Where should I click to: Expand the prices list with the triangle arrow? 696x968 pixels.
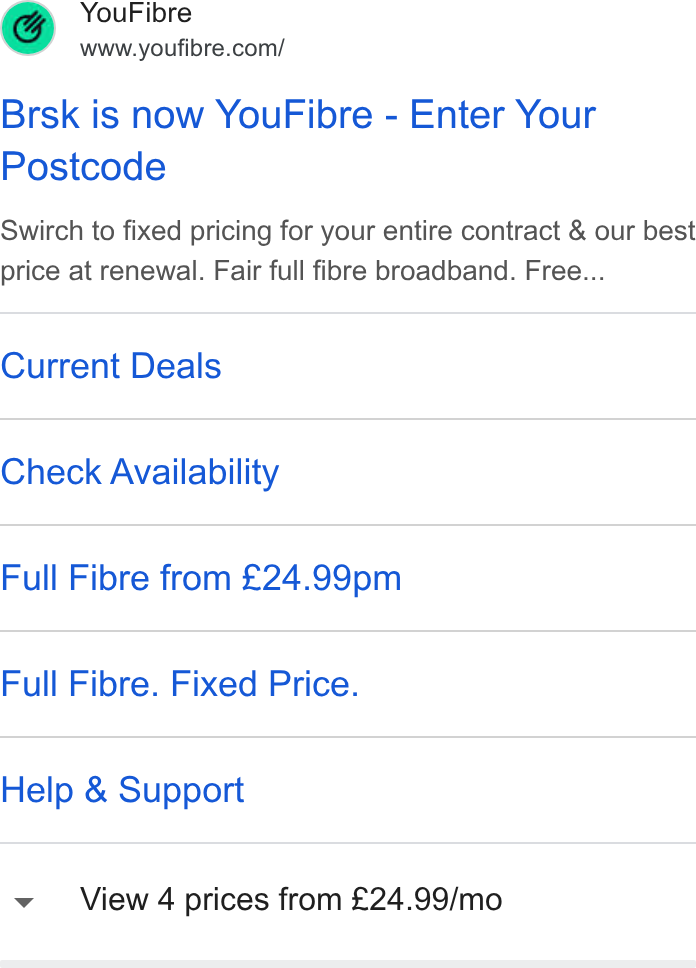coord(24,903)
